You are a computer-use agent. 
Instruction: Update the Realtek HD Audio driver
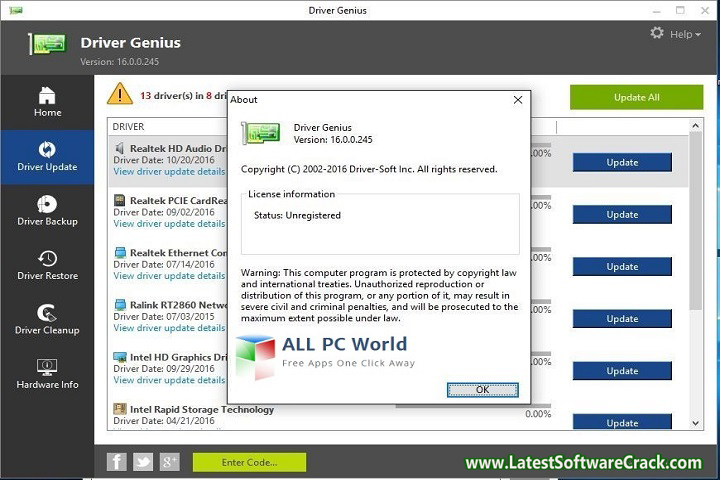coord(622,162)
